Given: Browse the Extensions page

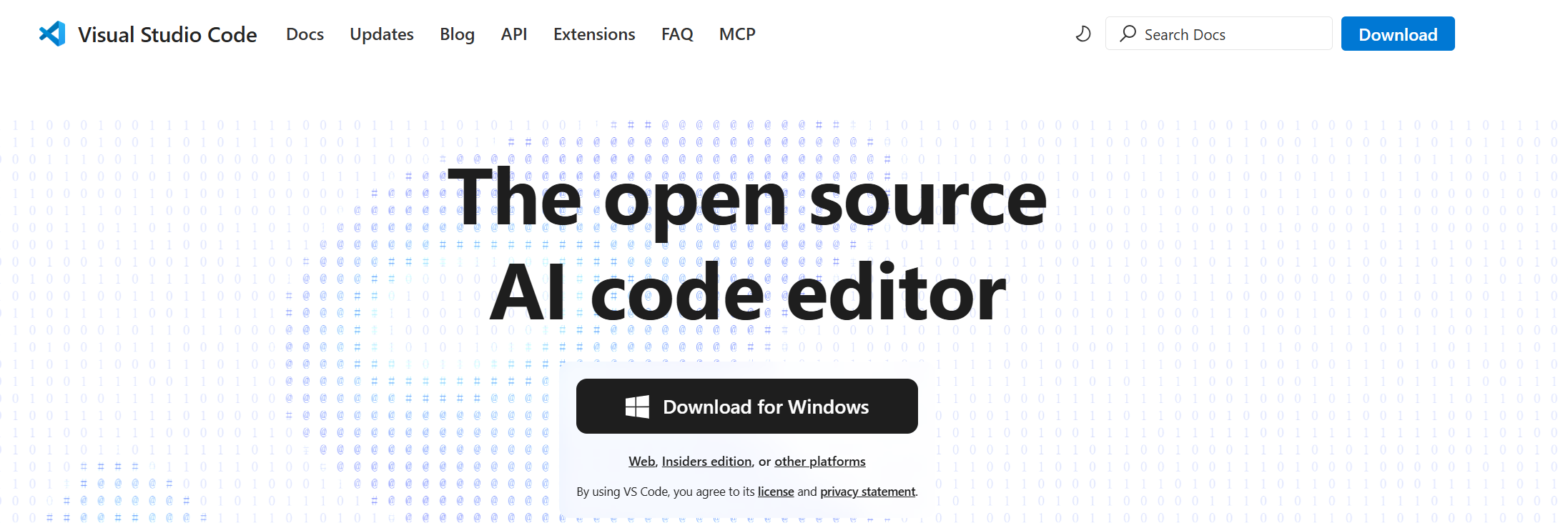Looking at the screenshot, I should coord(594,34).
